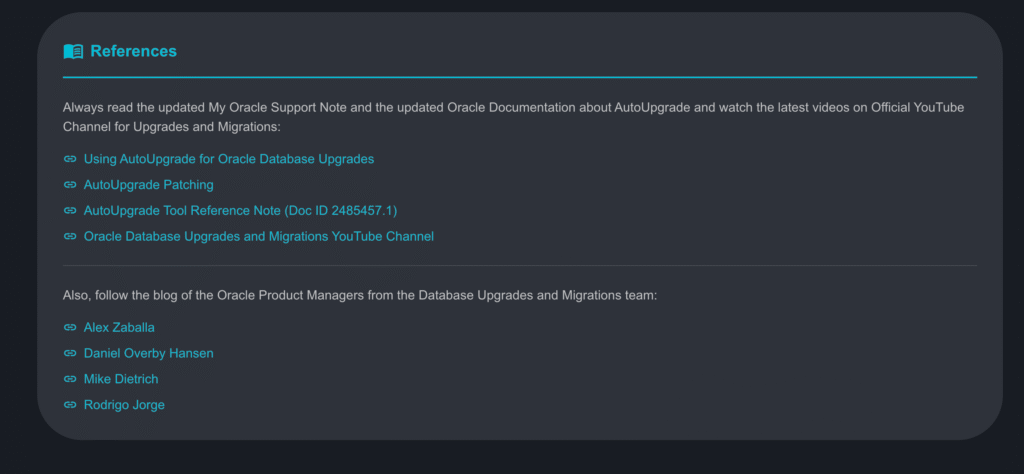
Task: Click the chain icon next to Rodrigo Jorge
Action: (70, 405)
